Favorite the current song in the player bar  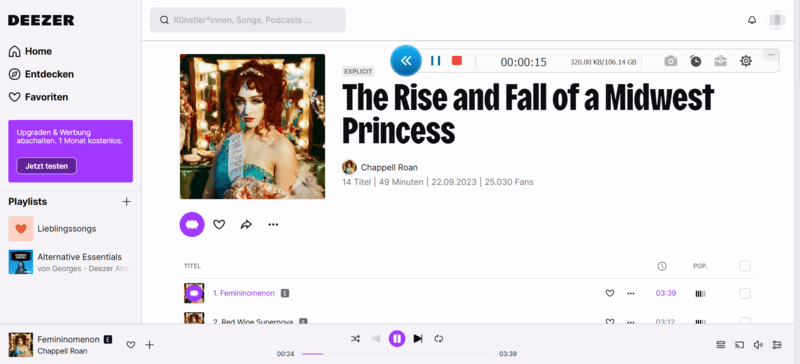(131, 345)
